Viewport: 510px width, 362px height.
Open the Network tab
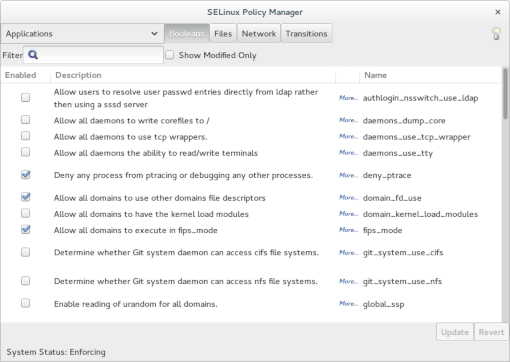tap(259, 33)
